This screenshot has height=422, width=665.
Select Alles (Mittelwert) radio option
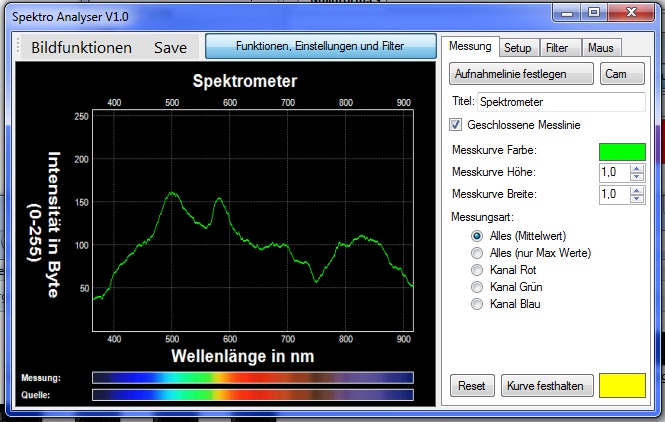pyautogui.click(x=477, y=235)
